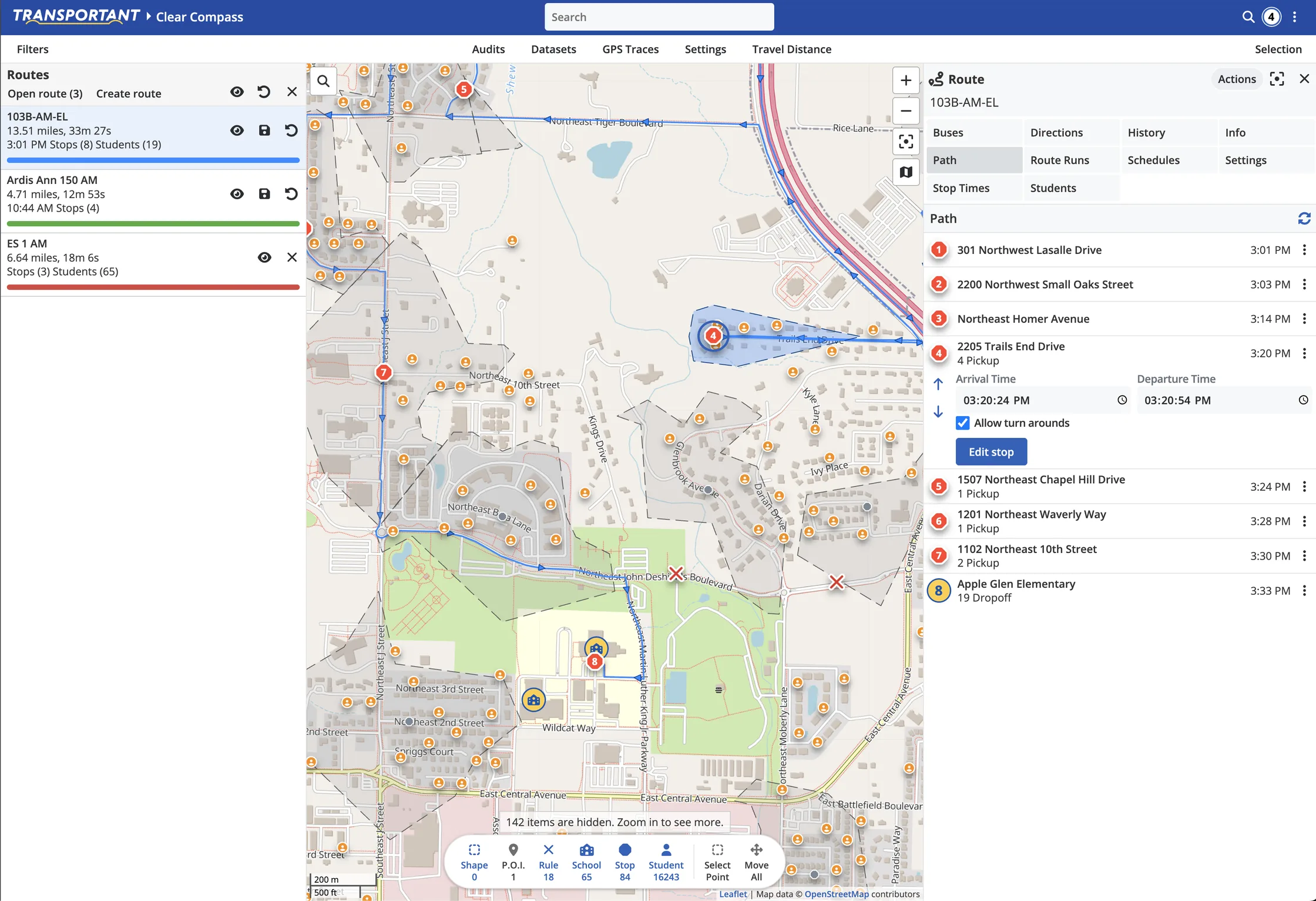The height and width of the screenshot is (901, 1316).
Task: Refresh the Path section
Action: click(x=1304, y=219)
